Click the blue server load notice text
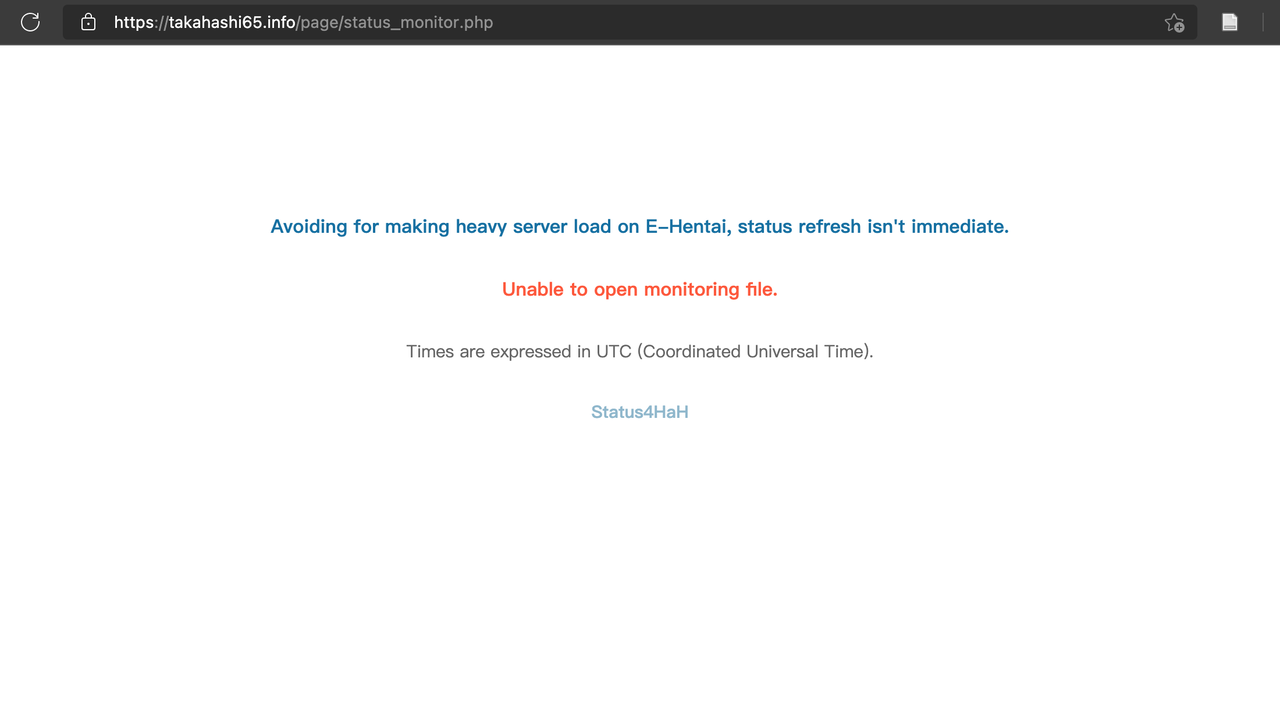Screen dimensions: 1280x720 click(639, 226)
